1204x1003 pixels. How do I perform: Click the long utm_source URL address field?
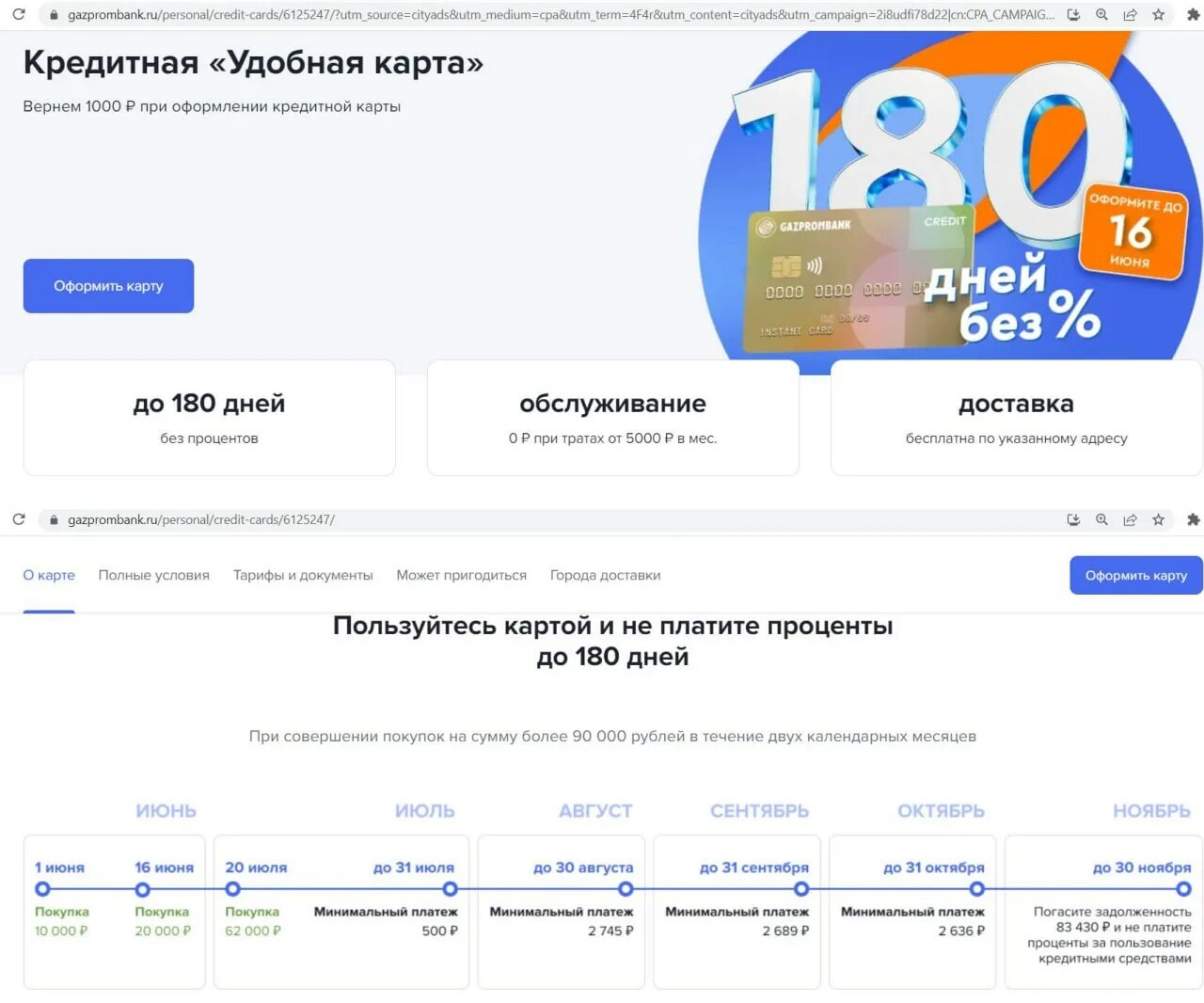tap(561, 15)
